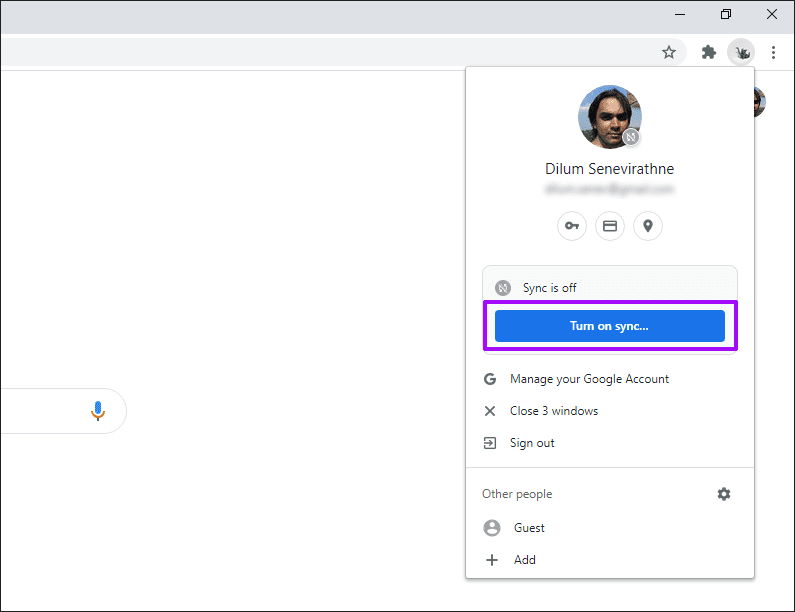Click the Sync is off status icon
795x612 pixels.
(x=502, y=288)
